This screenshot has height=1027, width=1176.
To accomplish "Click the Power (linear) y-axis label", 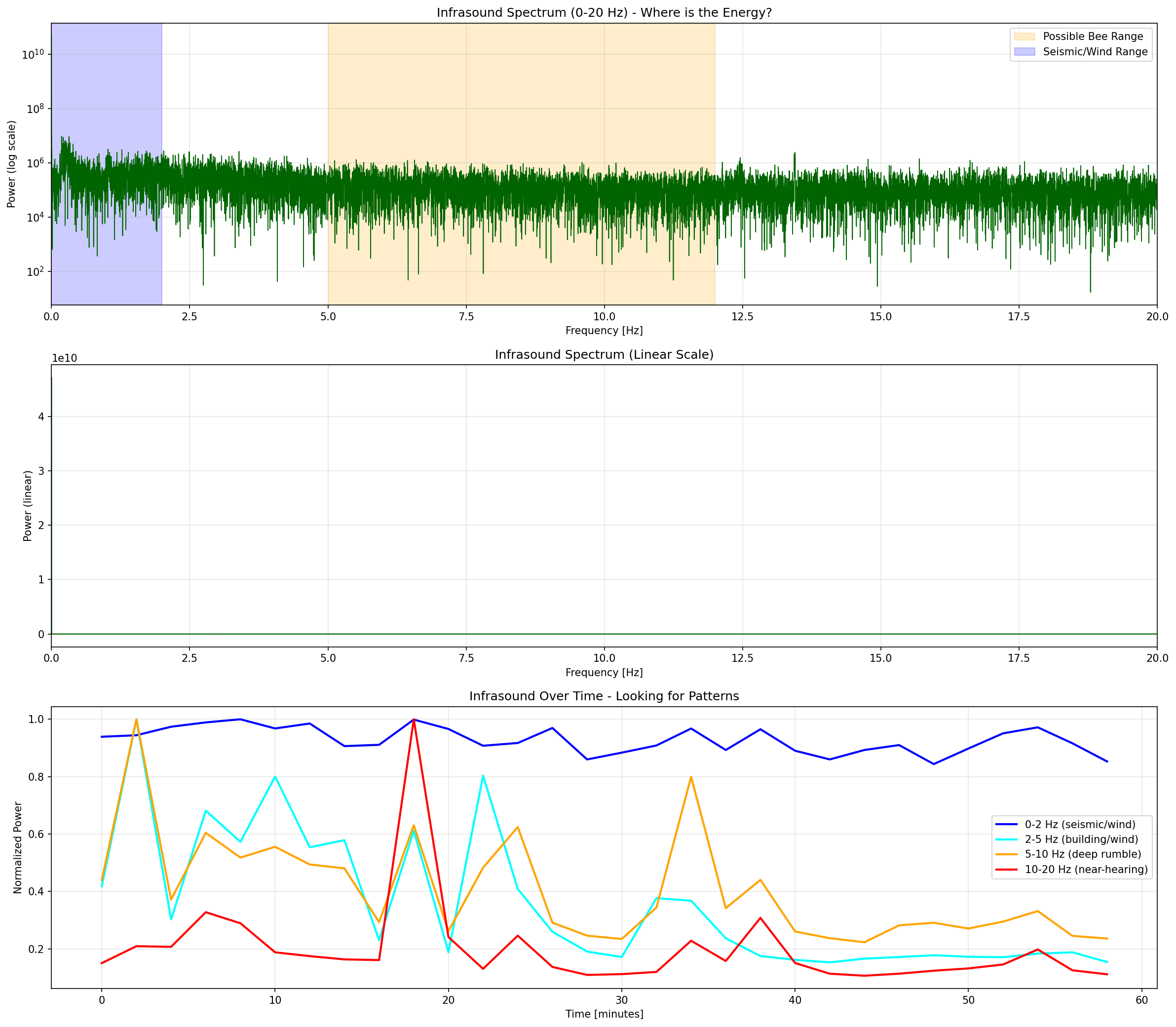I will click(28, 505).
